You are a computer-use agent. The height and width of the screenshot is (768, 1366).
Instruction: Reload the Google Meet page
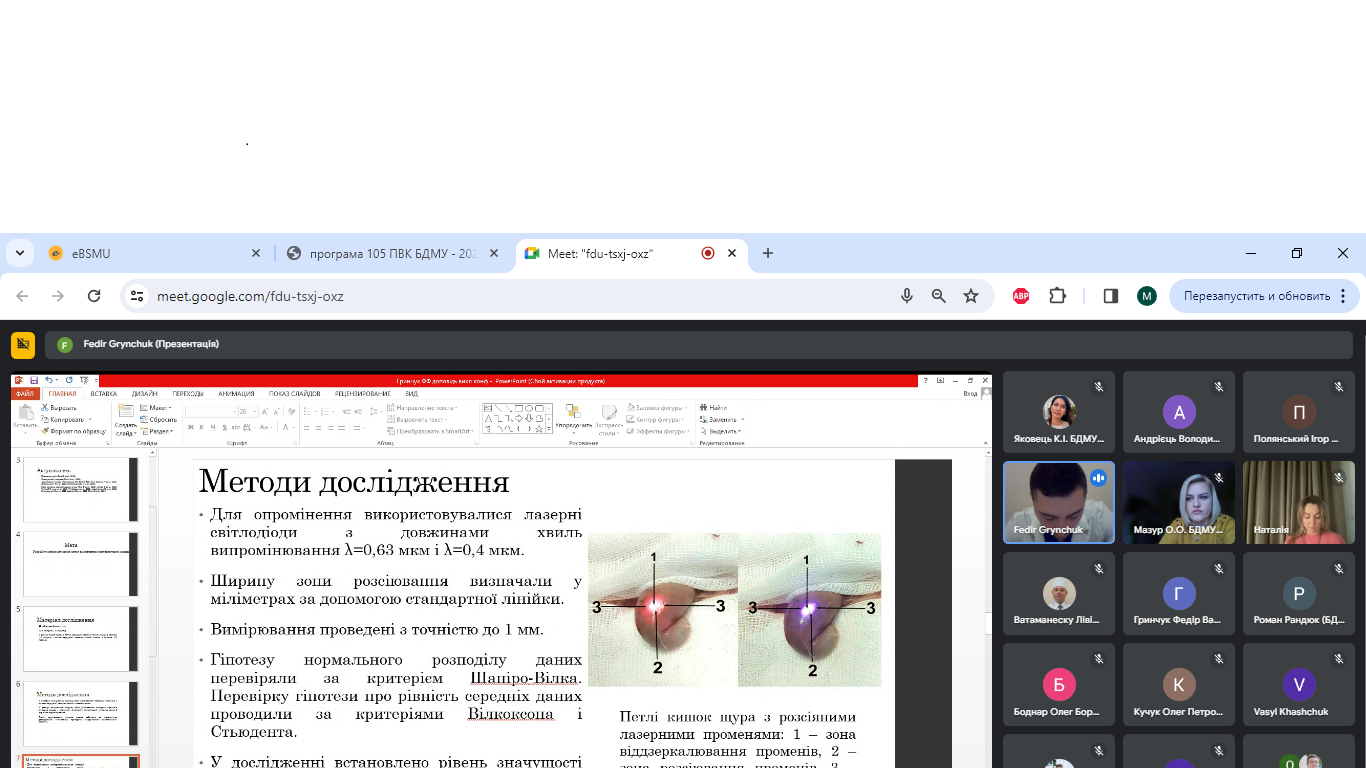94,296
